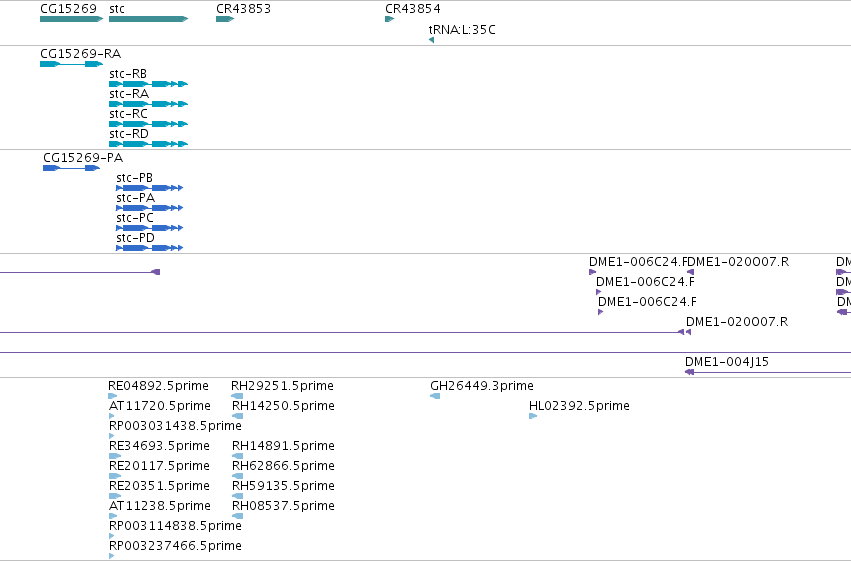The image size is (851, 561).
Task: Select the stc gene arrow glyph
Action: coord(148,19)
